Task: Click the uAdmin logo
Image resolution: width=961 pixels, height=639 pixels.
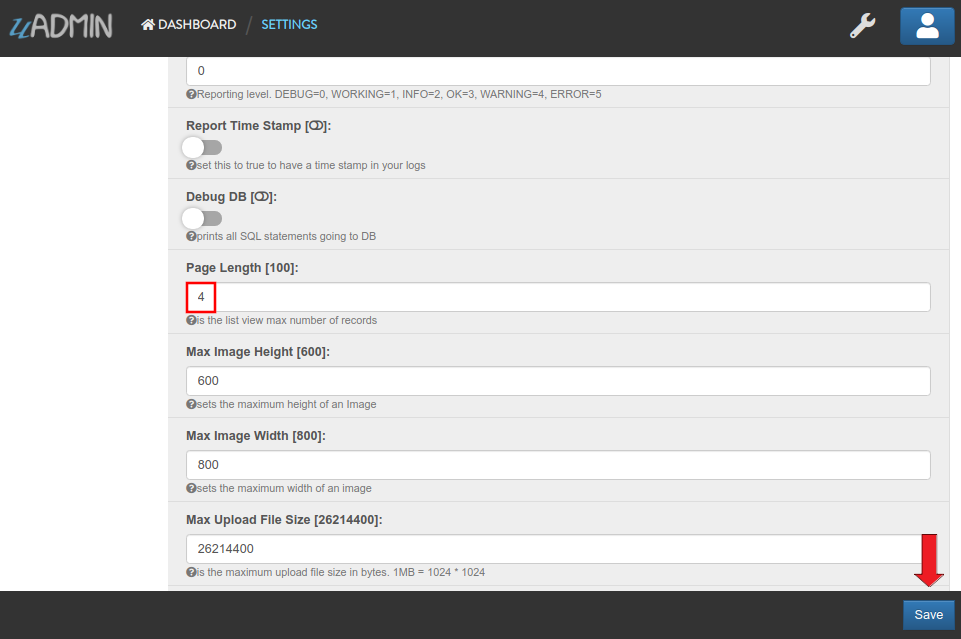Action: click(61, 26)
